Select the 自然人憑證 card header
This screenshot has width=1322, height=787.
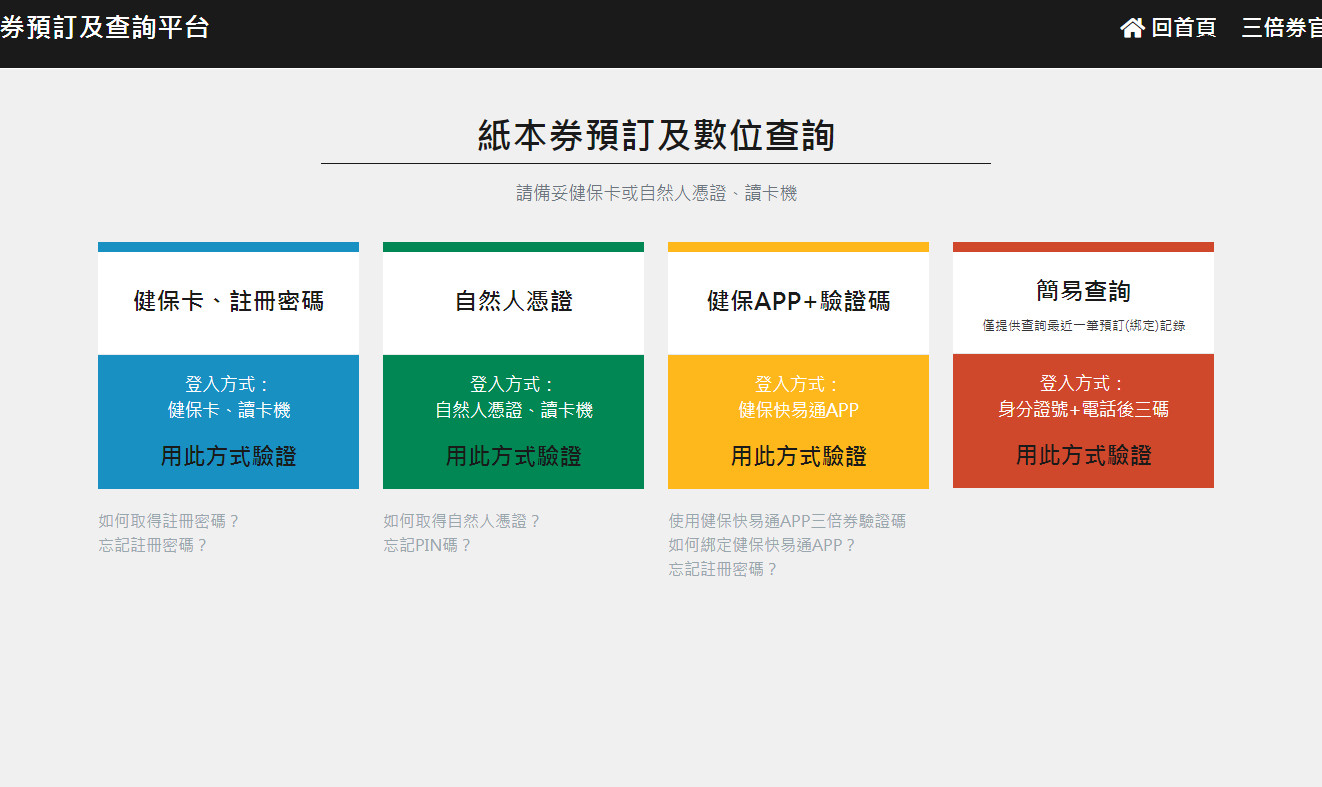coord(513,301)
